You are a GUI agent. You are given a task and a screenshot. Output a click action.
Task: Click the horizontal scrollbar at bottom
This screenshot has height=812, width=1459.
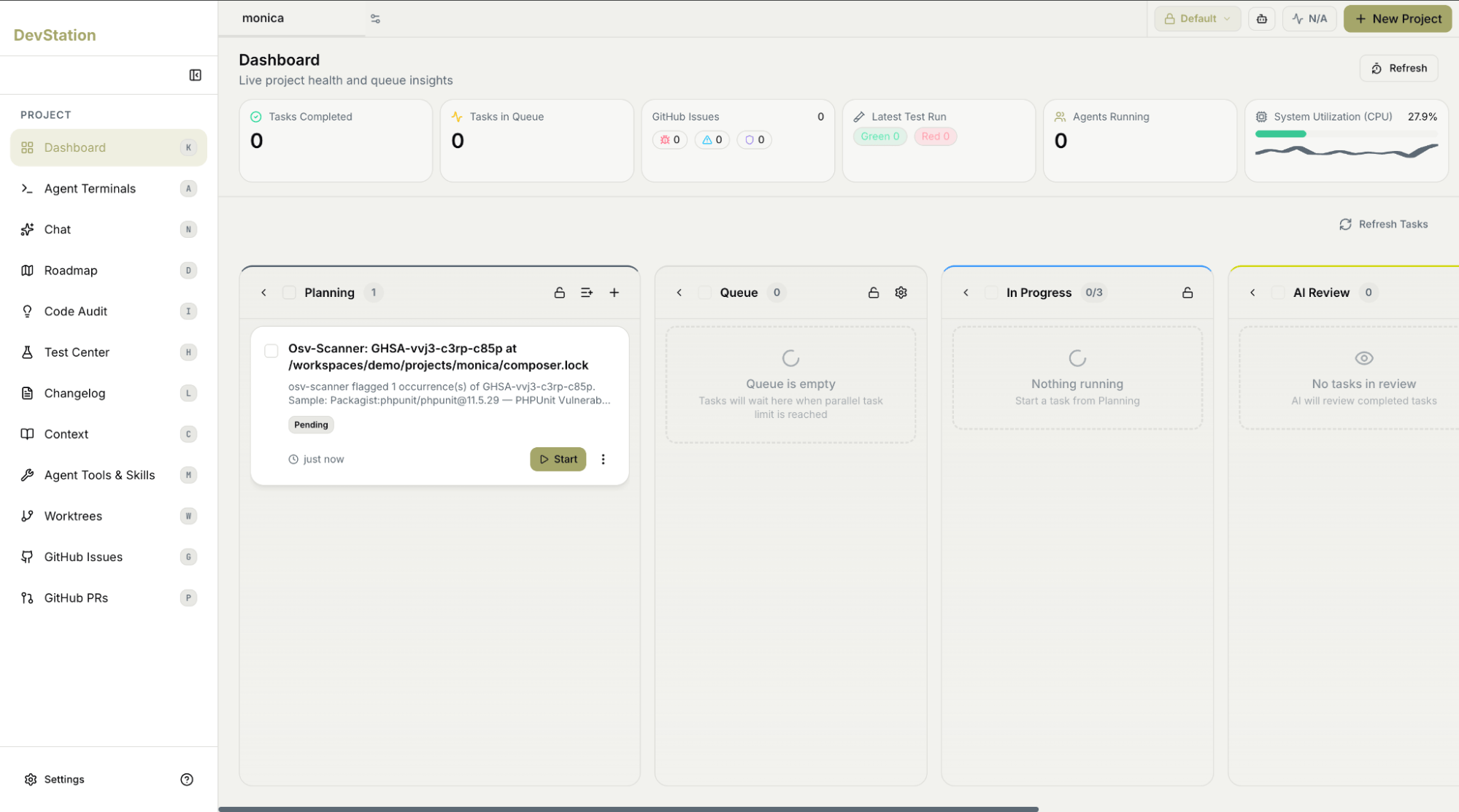pos(628,808)
